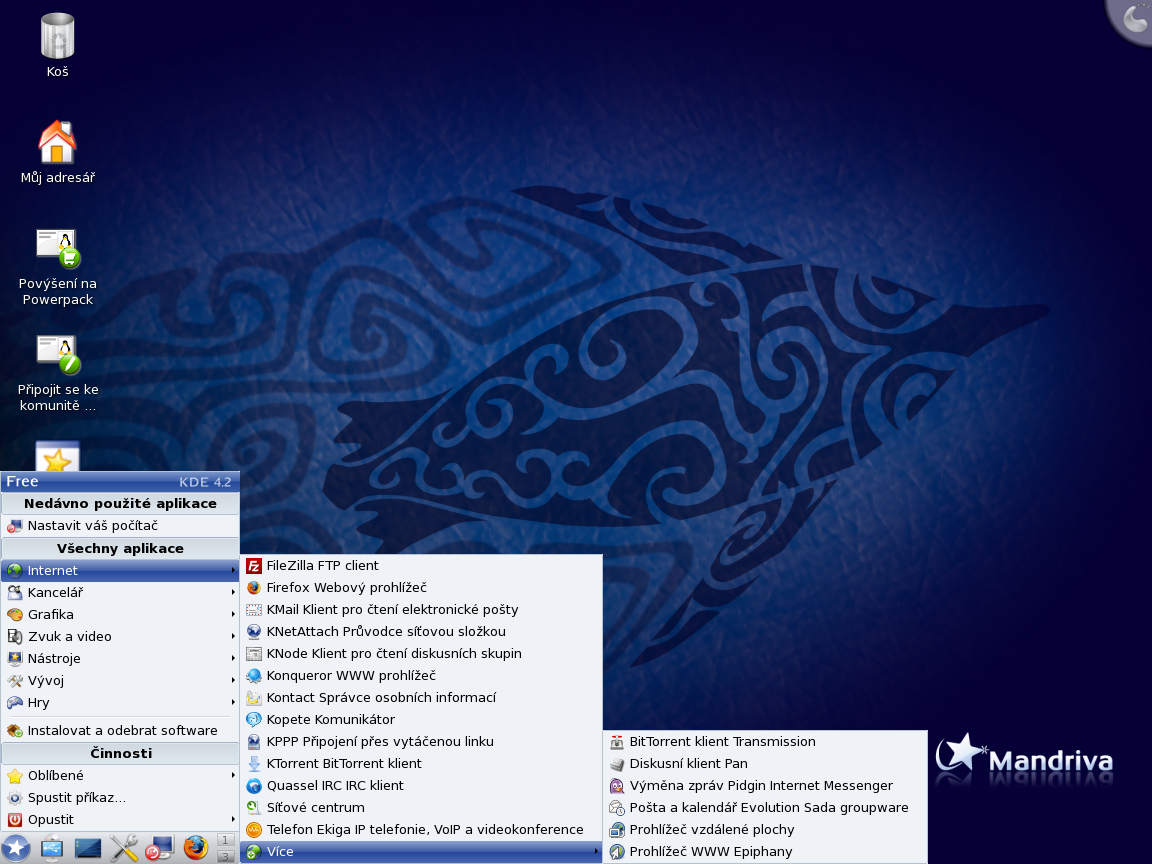Launch Firefox from the bottom panel
Screen dimensions: 1152x864
tap(195, 849)
